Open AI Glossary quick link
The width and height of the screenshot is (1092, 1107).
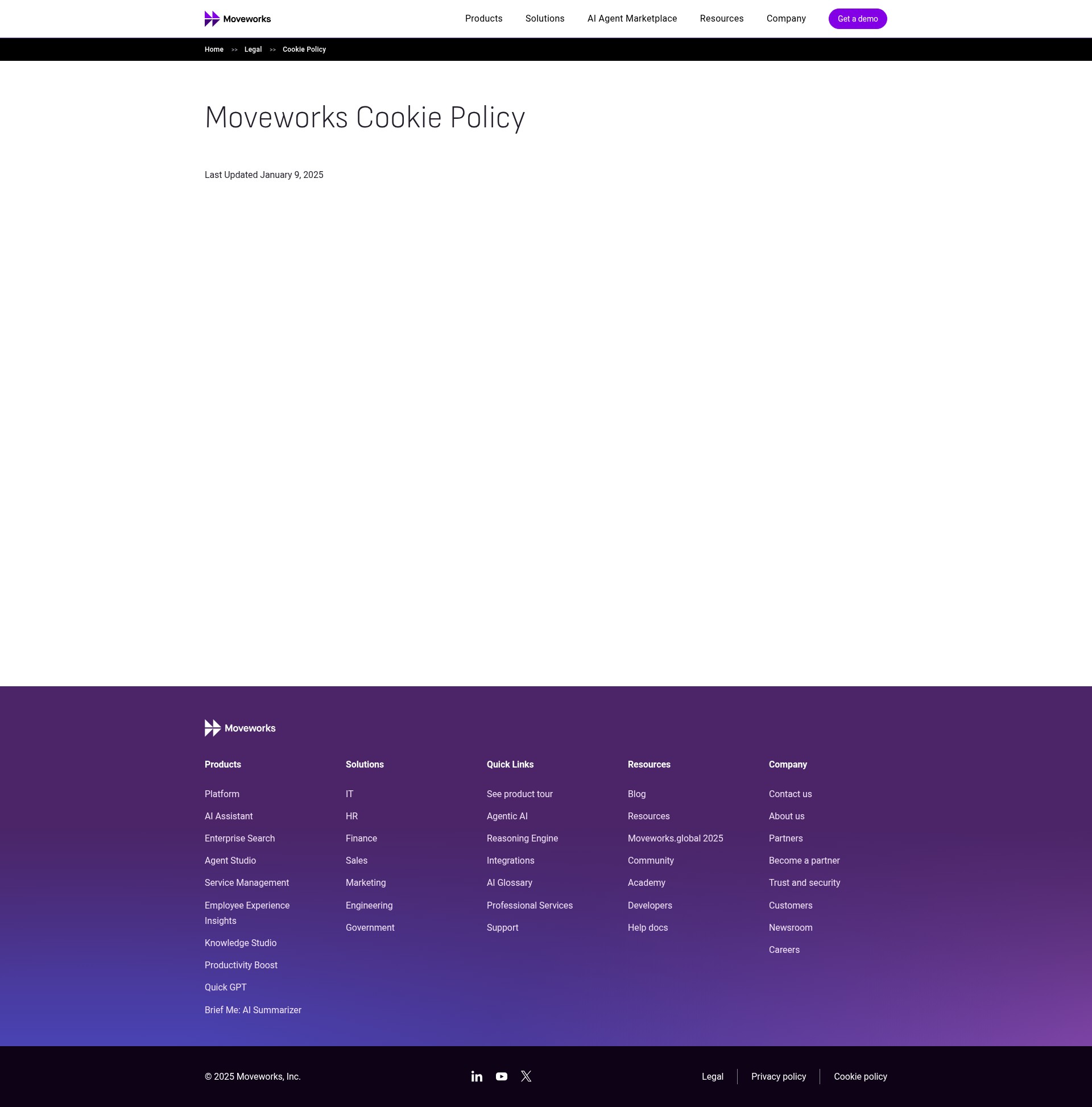[509, 883]
